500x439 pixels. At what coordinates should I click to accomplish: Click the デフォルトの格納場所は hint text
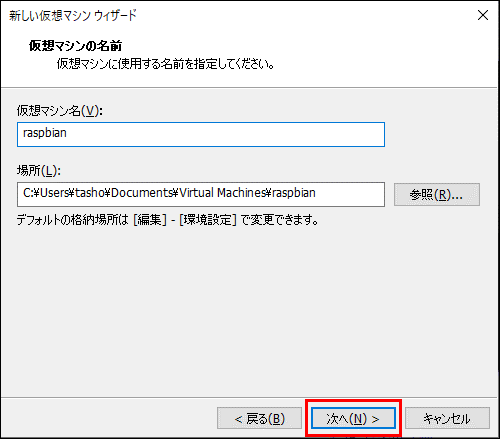click(x=167, y=220)
